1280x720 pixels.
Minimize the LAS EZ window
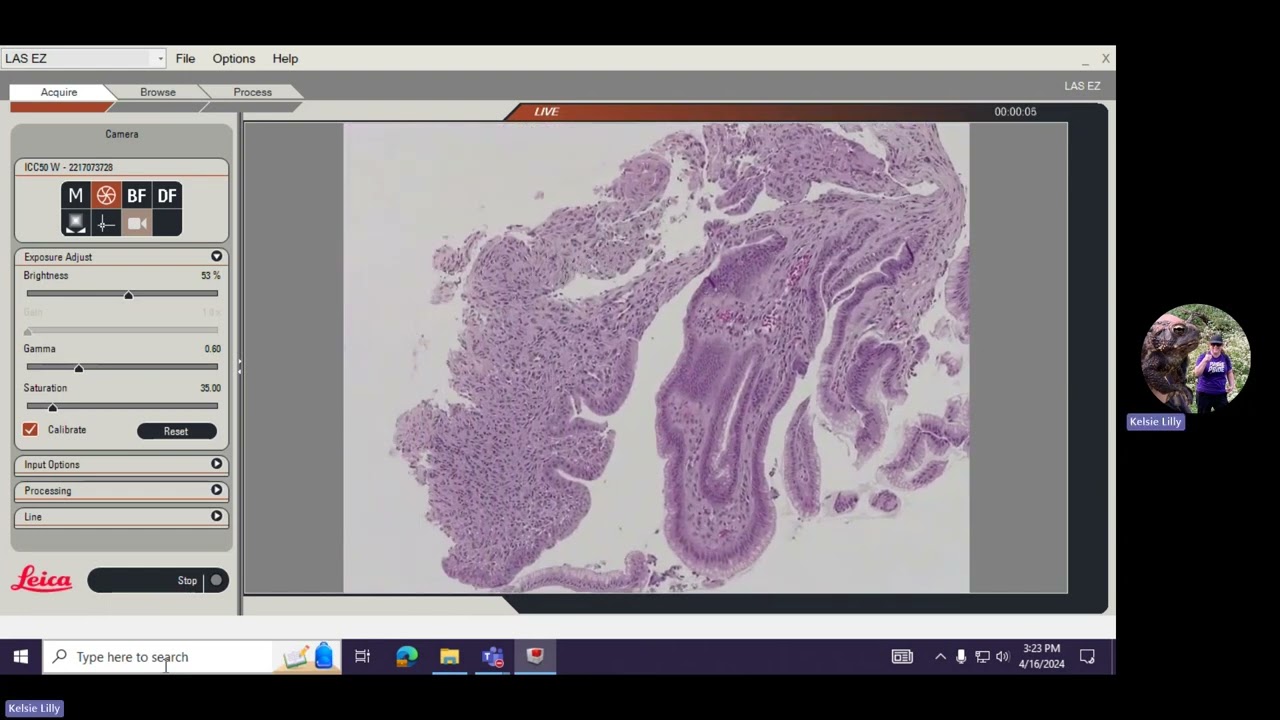click(x=1085, y=59)
